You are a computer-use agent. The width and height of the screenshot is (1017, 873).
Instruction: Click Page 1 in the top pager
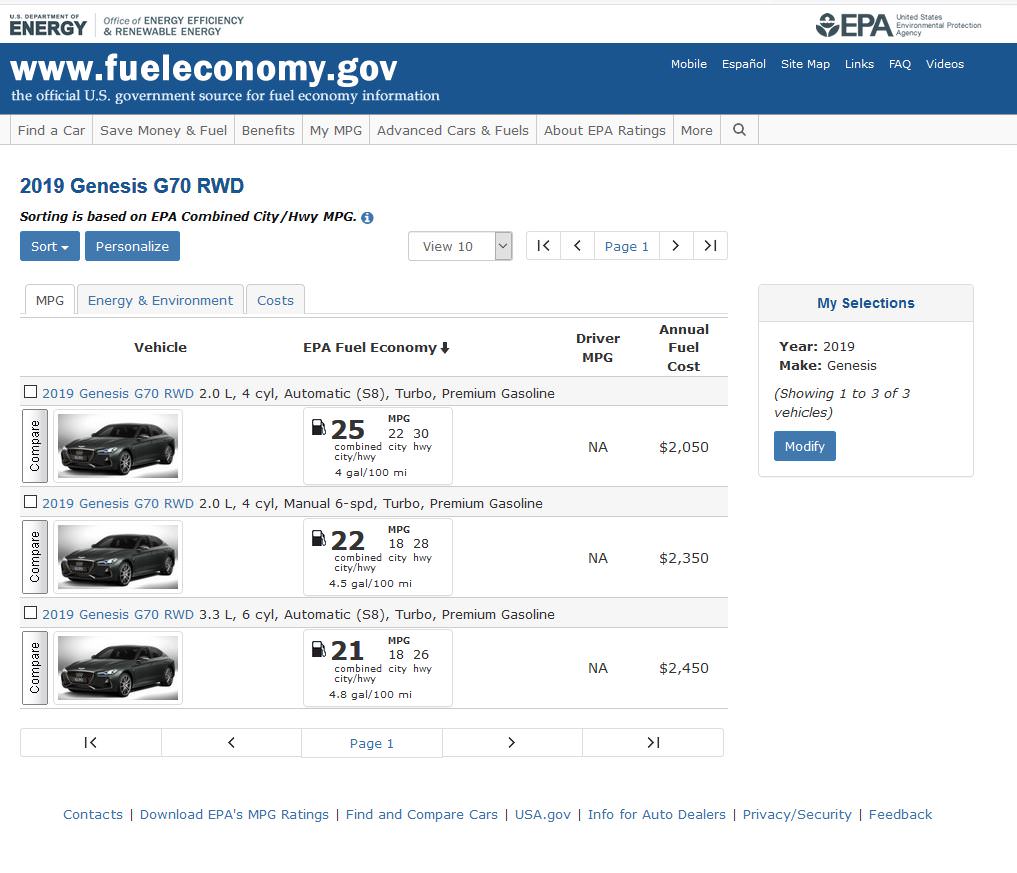pos(627,246)
